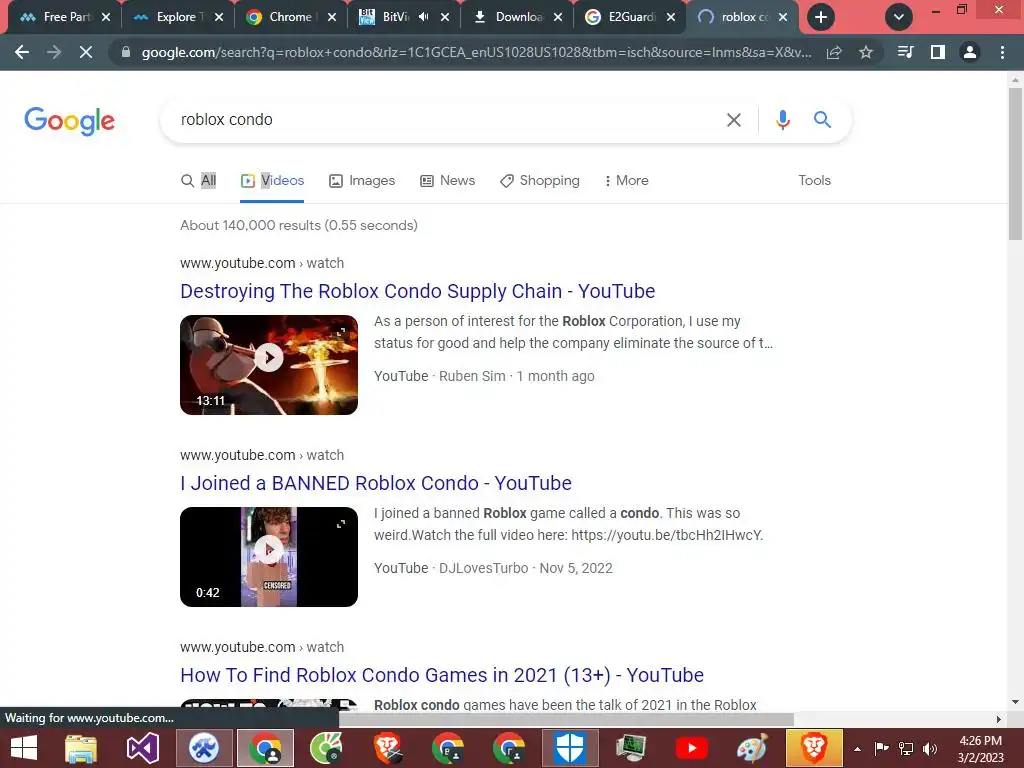
Task: Click the horizontal scrollbar at page bottom
Action: coord(566,719)
